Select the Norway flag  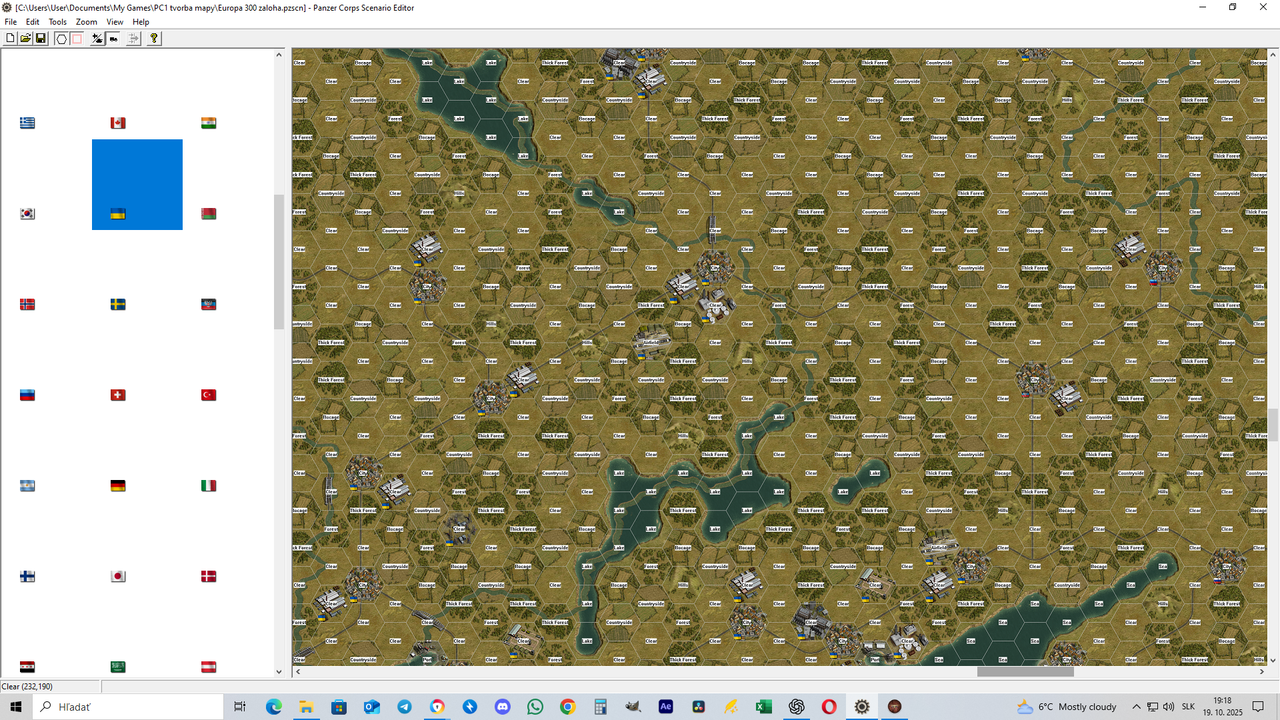point(28,304)
